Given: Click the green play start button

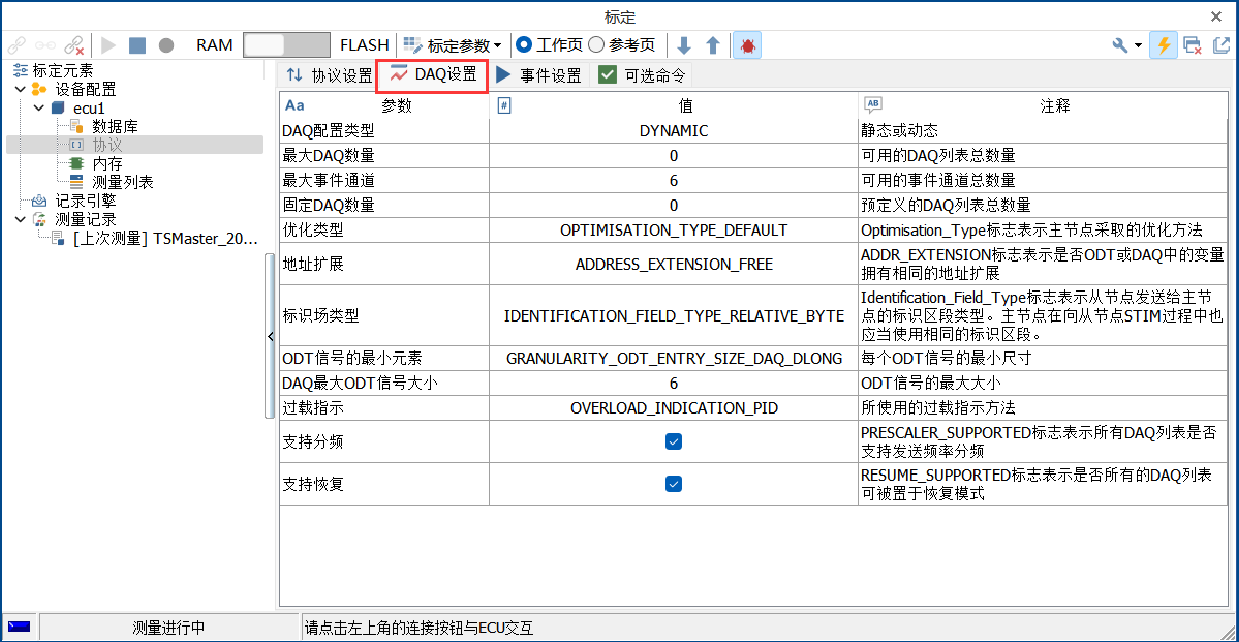Looking at the screenshot, I should tap(108, 45).
